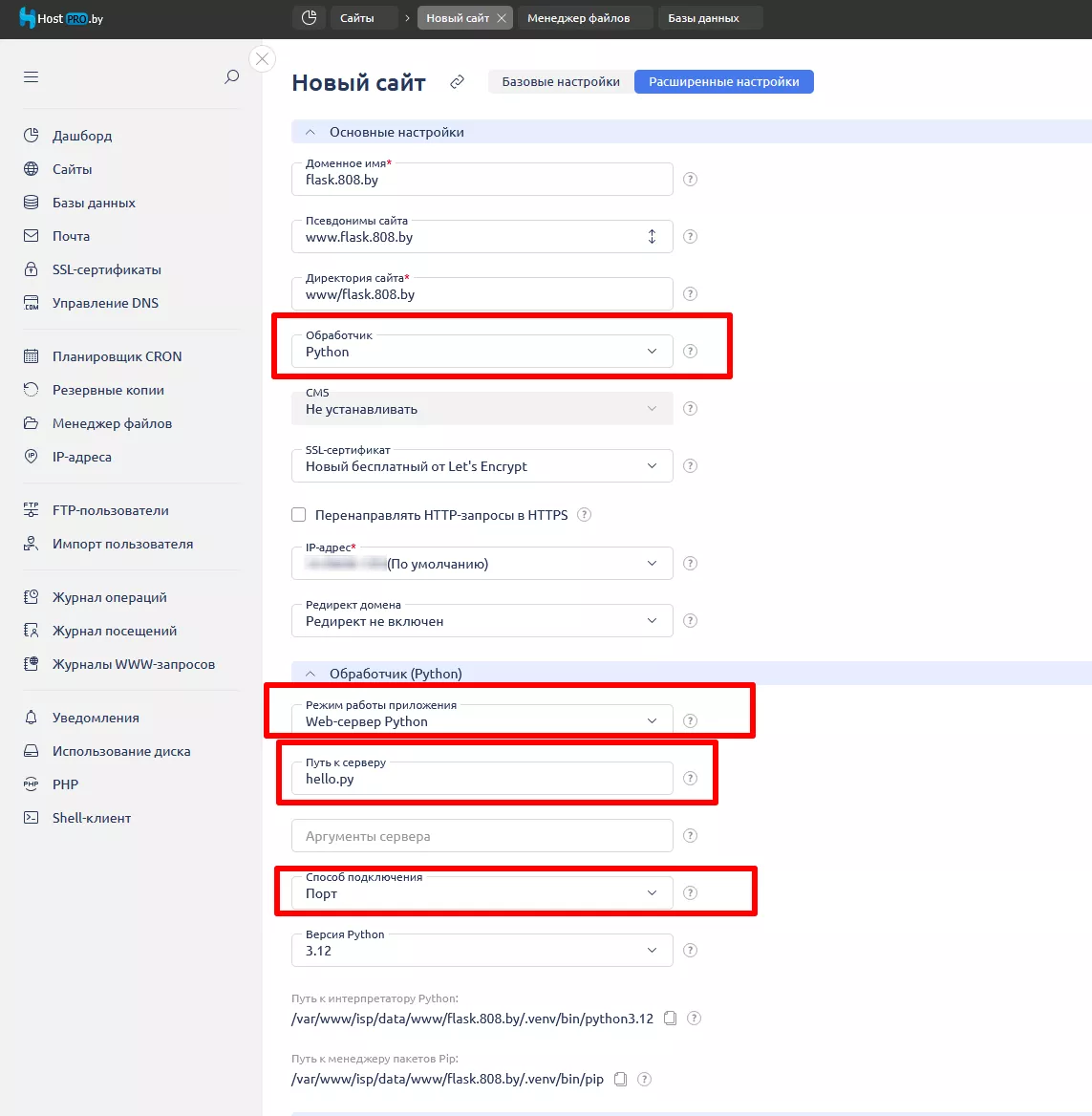Click the Импорт пользователя icon
Viewport: 1092px width, 1116px height.
pos(31,543)
